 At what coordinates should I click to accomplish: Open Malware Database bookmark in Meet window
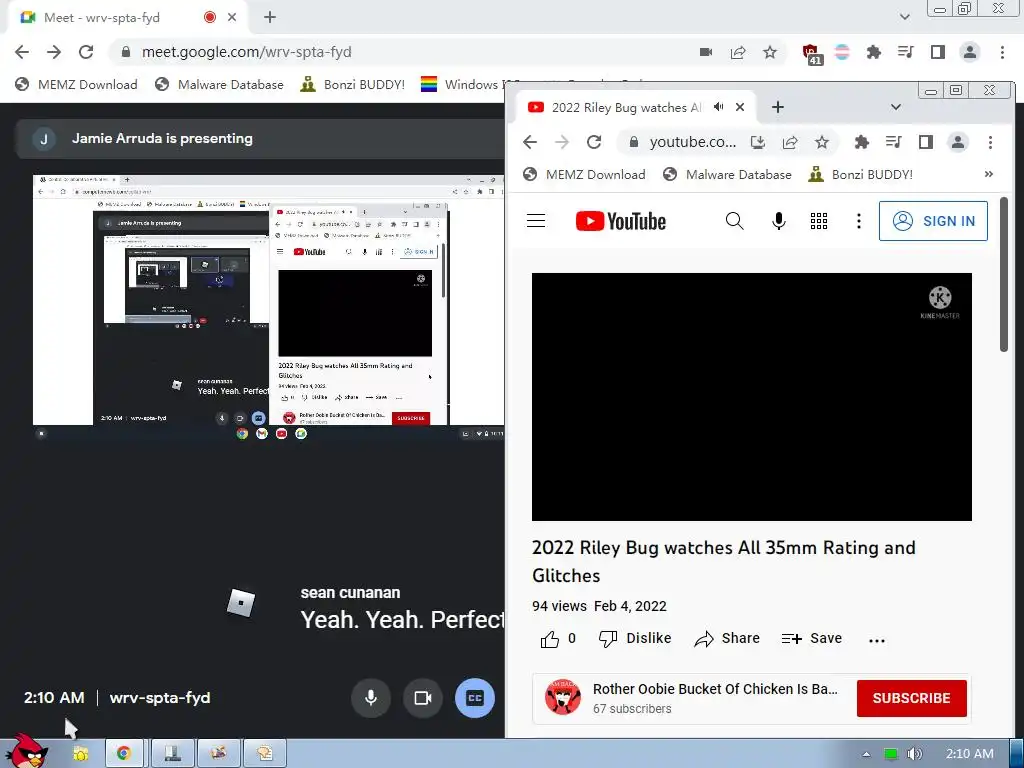pos(219,84)
